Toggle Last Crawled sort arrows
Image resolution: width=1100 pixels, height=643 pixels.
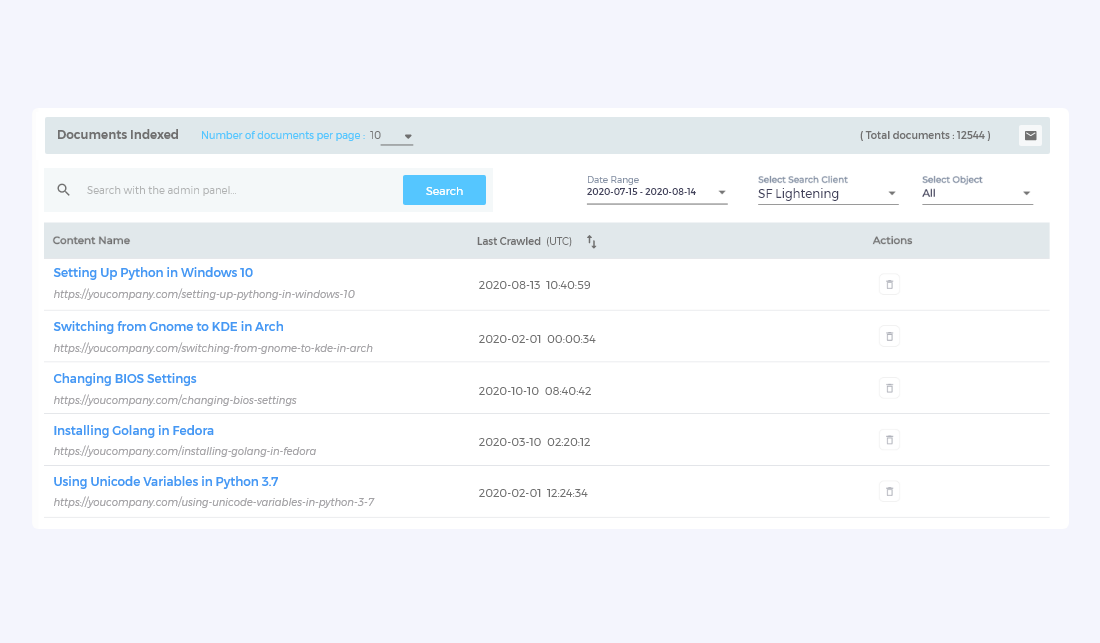click(x=591, y=241)
